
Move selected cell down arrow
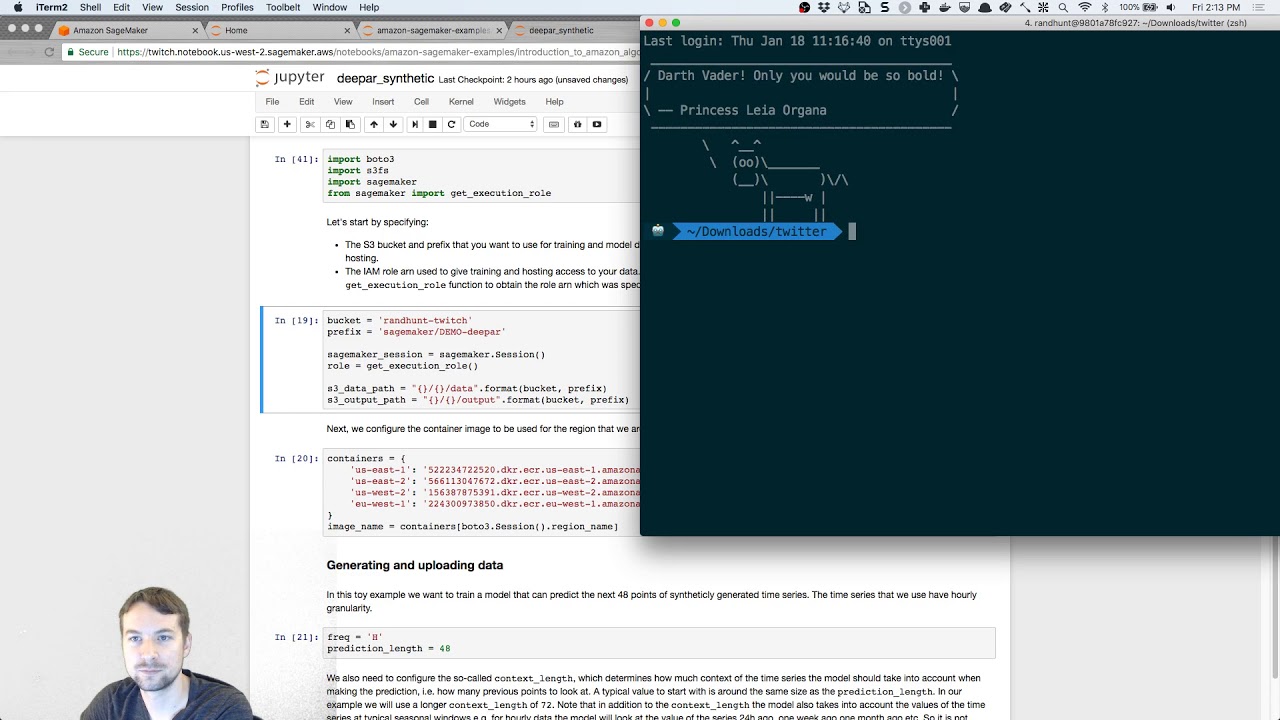click(x=393, y=124)
